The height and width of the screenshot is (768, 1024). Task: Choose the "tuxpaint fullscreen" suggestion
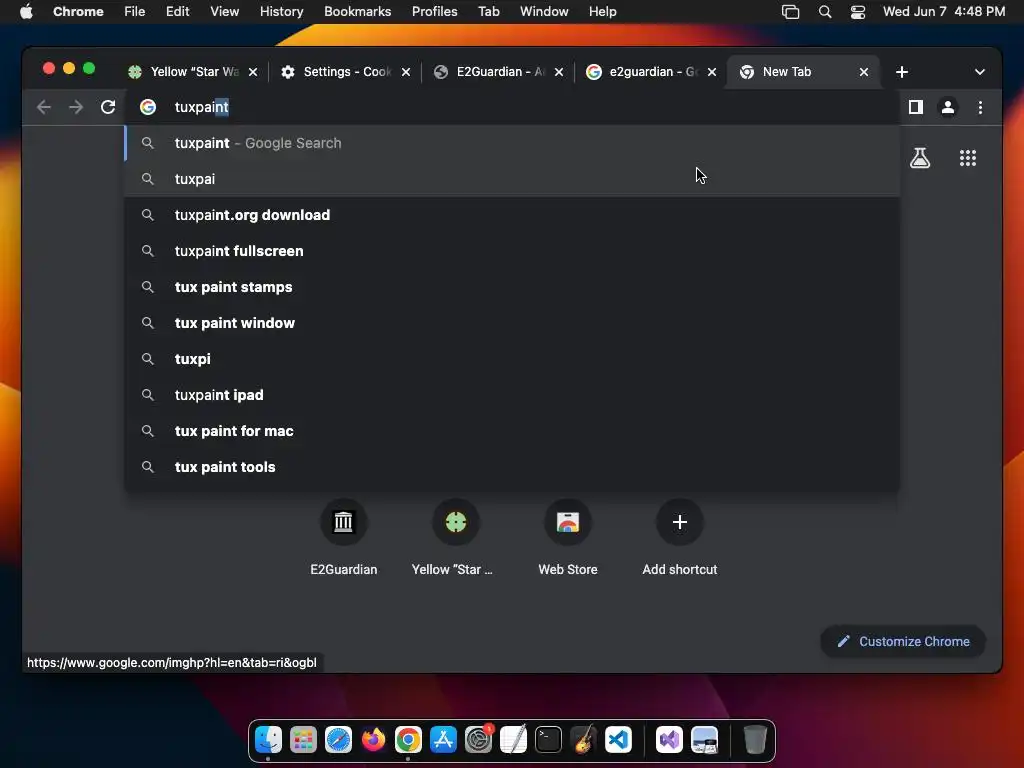coord(513,251)
